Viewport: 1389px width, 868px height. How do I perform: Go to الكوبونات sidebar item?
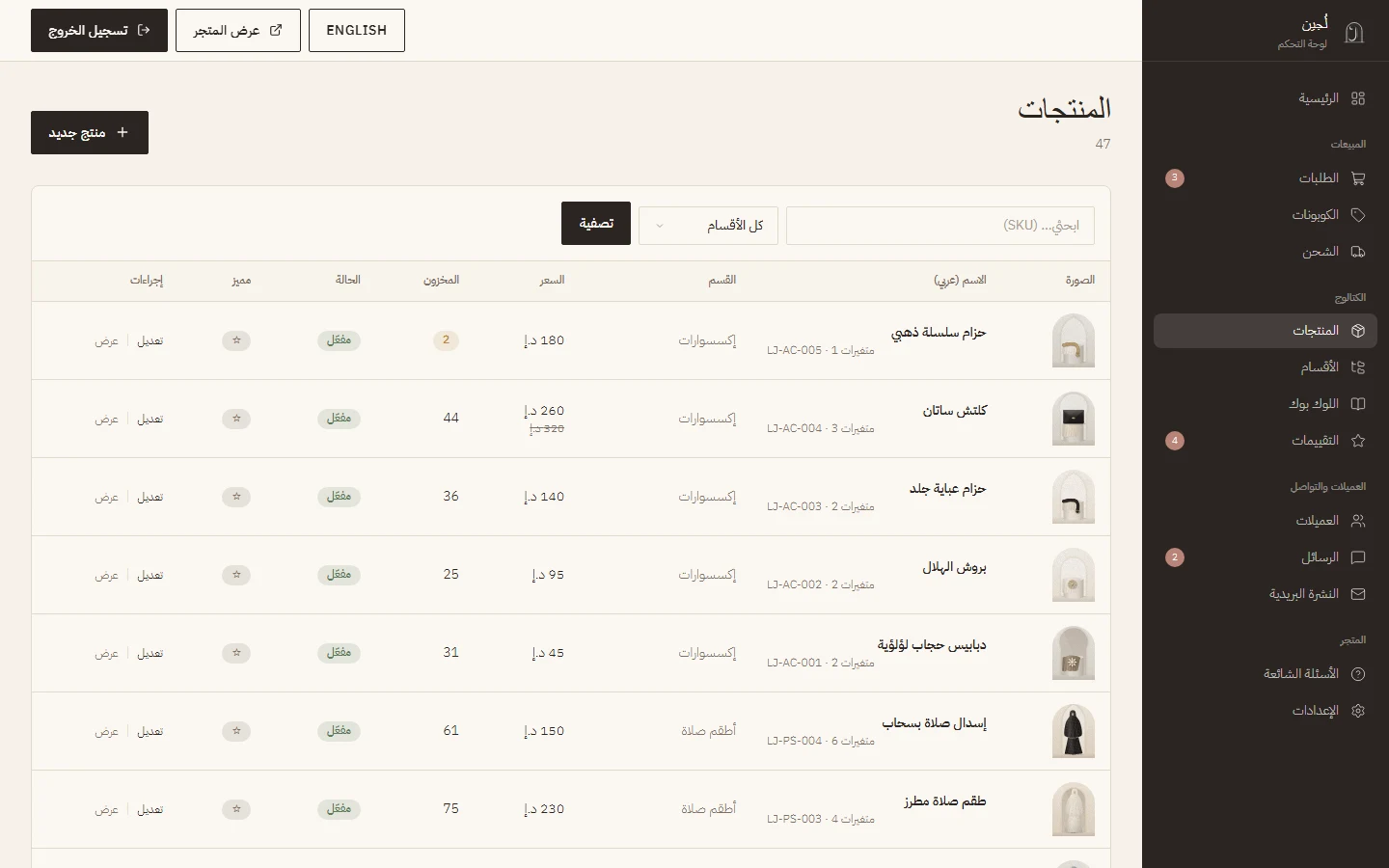tap(1266, 215)
